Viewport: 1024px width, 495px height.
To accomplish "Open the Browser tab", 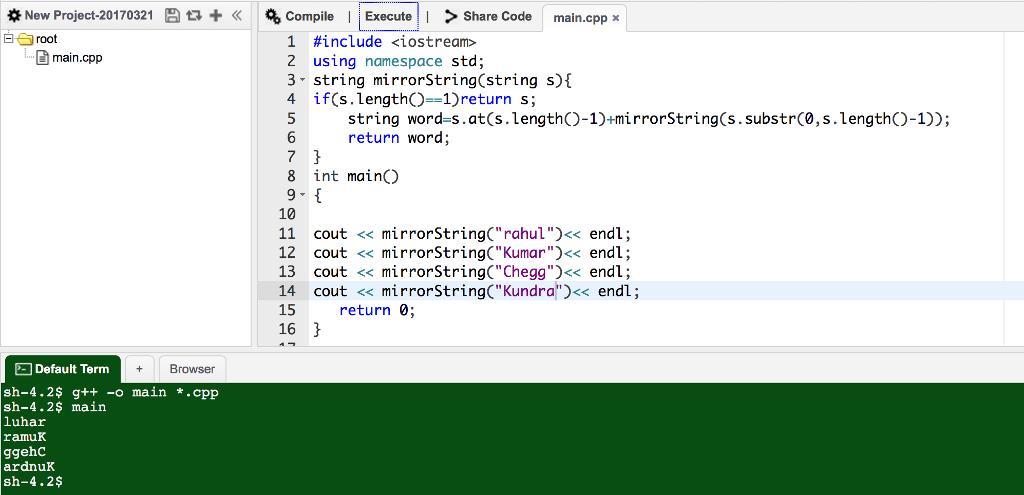I will [192, 369].
